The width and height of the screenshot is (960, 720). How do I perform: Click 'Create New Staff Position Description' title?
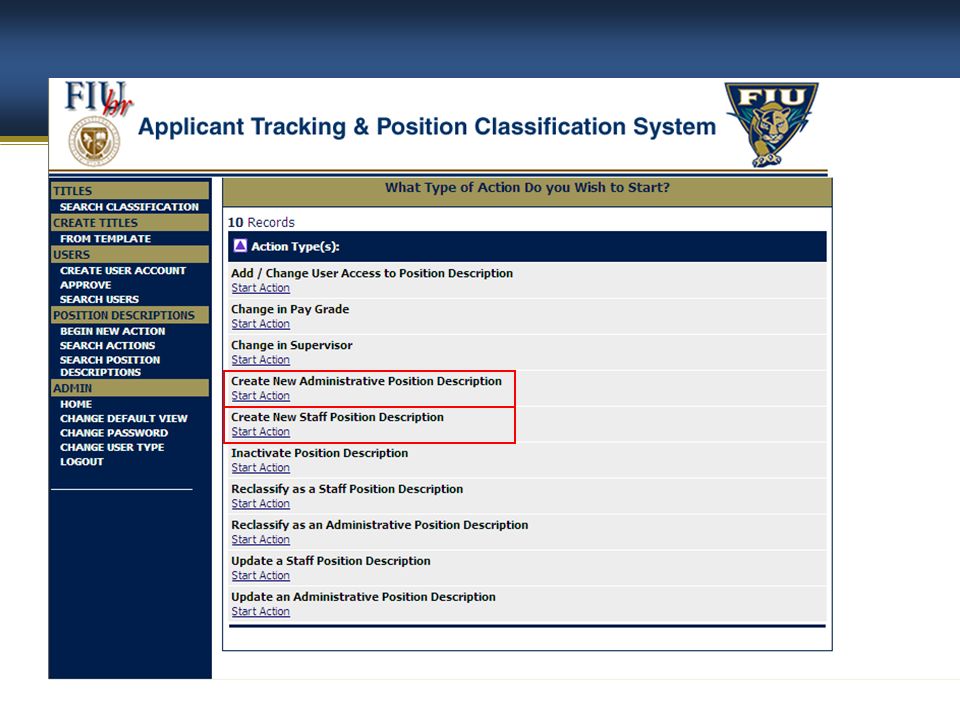[x=337, y=417]
